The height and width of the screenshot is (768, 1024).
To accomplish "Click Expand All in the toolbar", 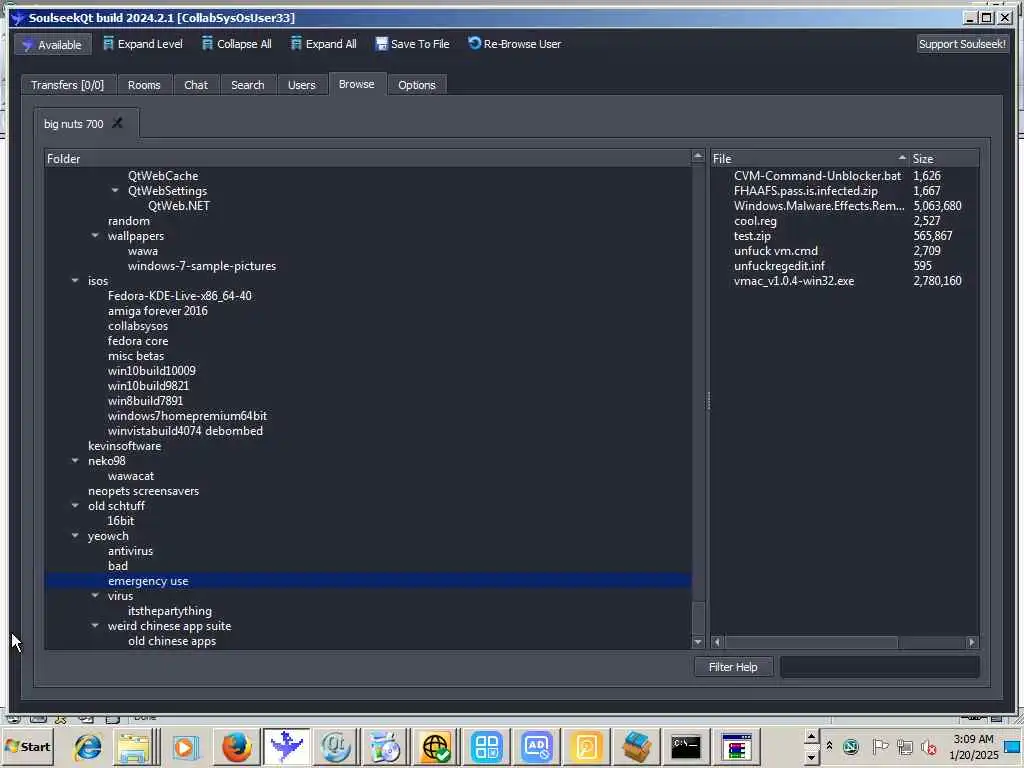I will point(323,44).
